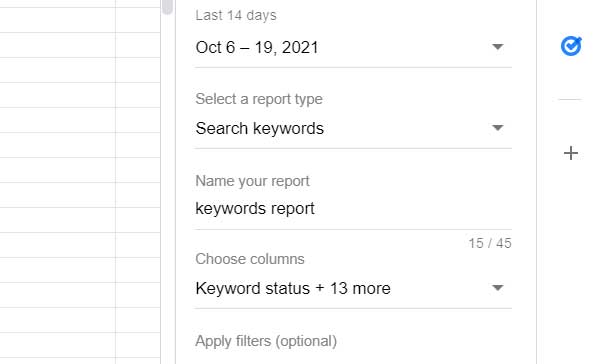The height and width of the screenshot is (364, 602).
Task: Expand the date range dropdown arrow
Action: [498, 47]
